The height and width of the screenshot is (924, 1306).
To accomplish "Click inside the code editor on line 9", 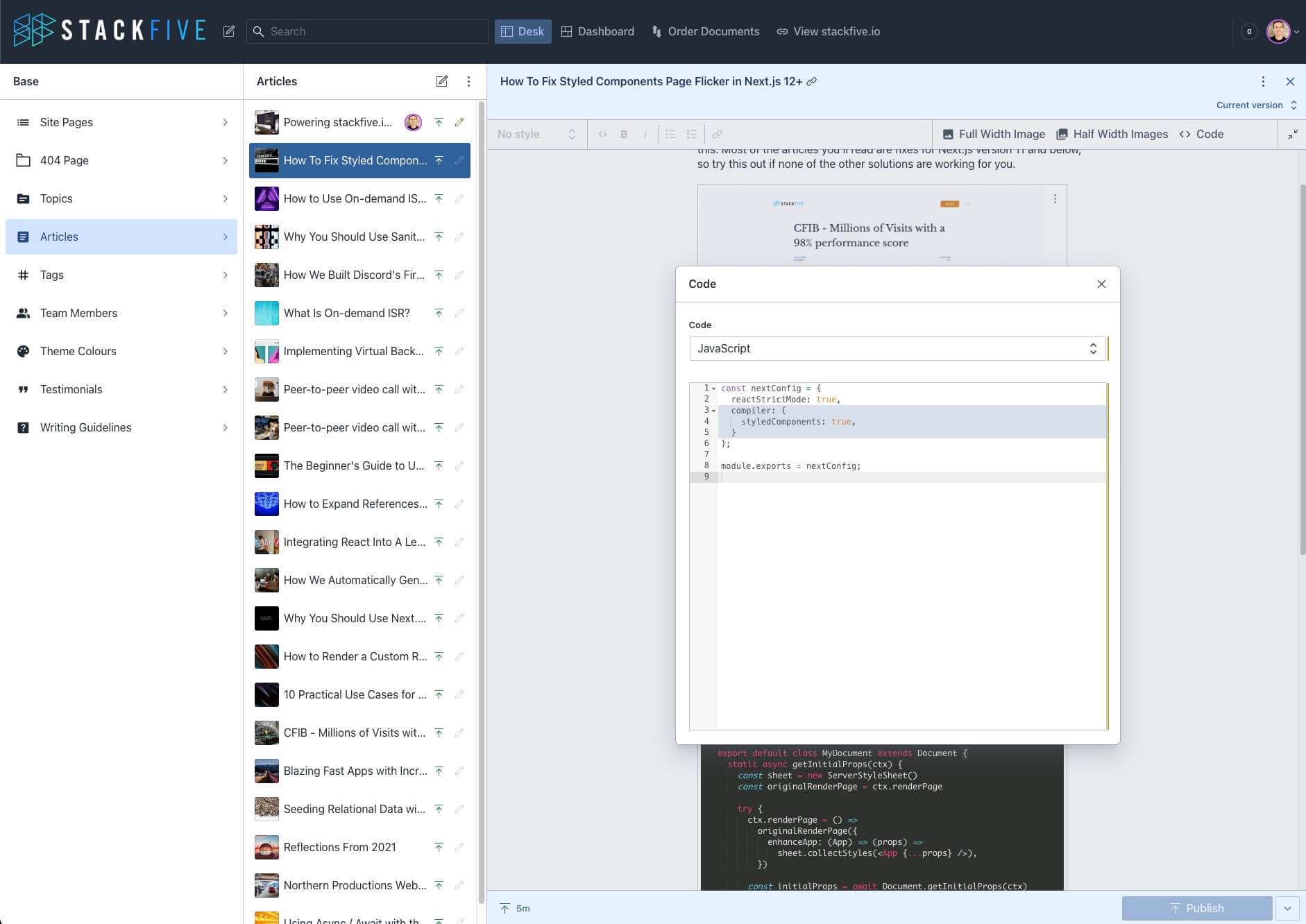I will point(912,477).
